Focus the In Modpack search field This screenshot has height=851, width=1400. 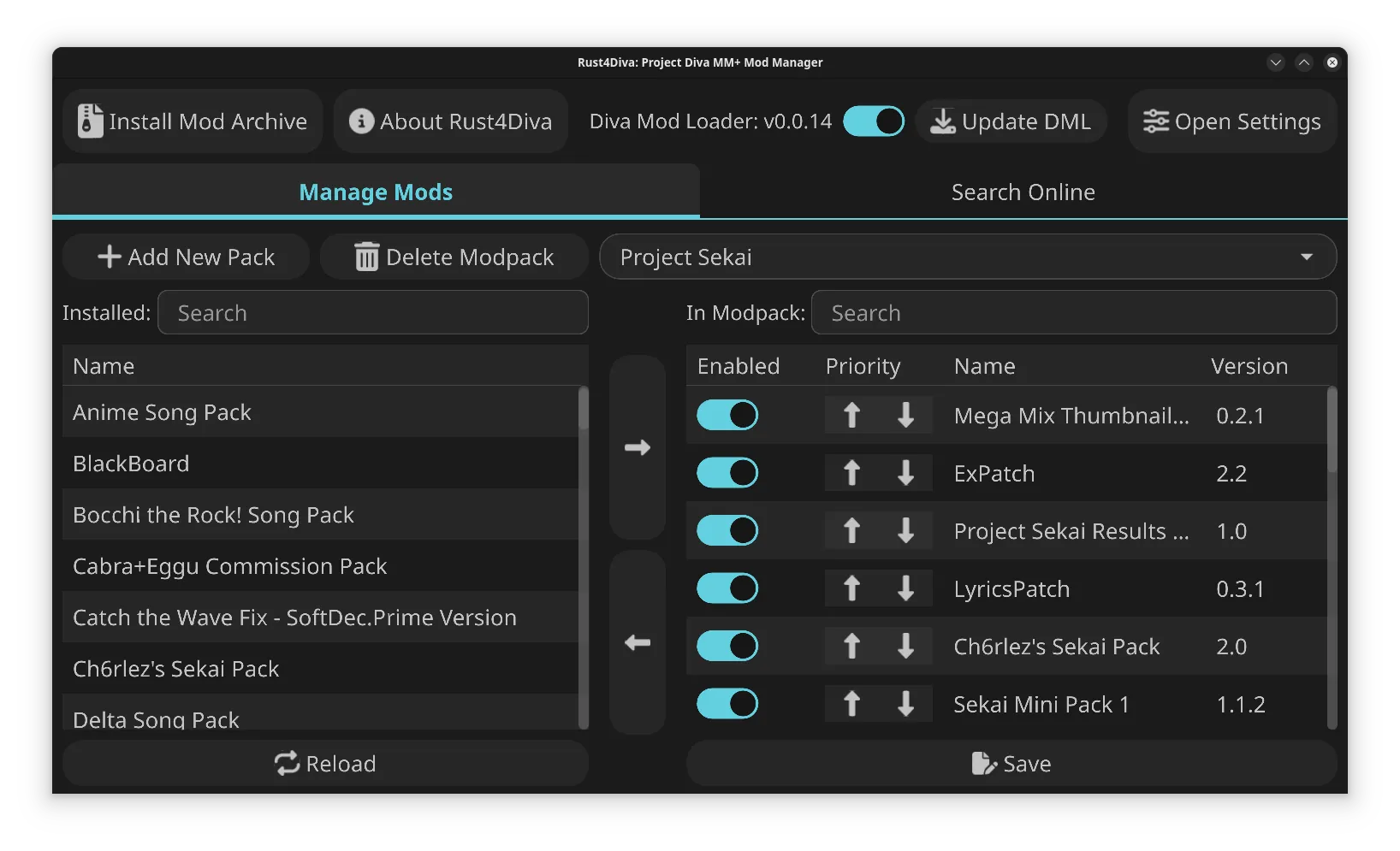pyautogui.click(x=1073, y=313)
